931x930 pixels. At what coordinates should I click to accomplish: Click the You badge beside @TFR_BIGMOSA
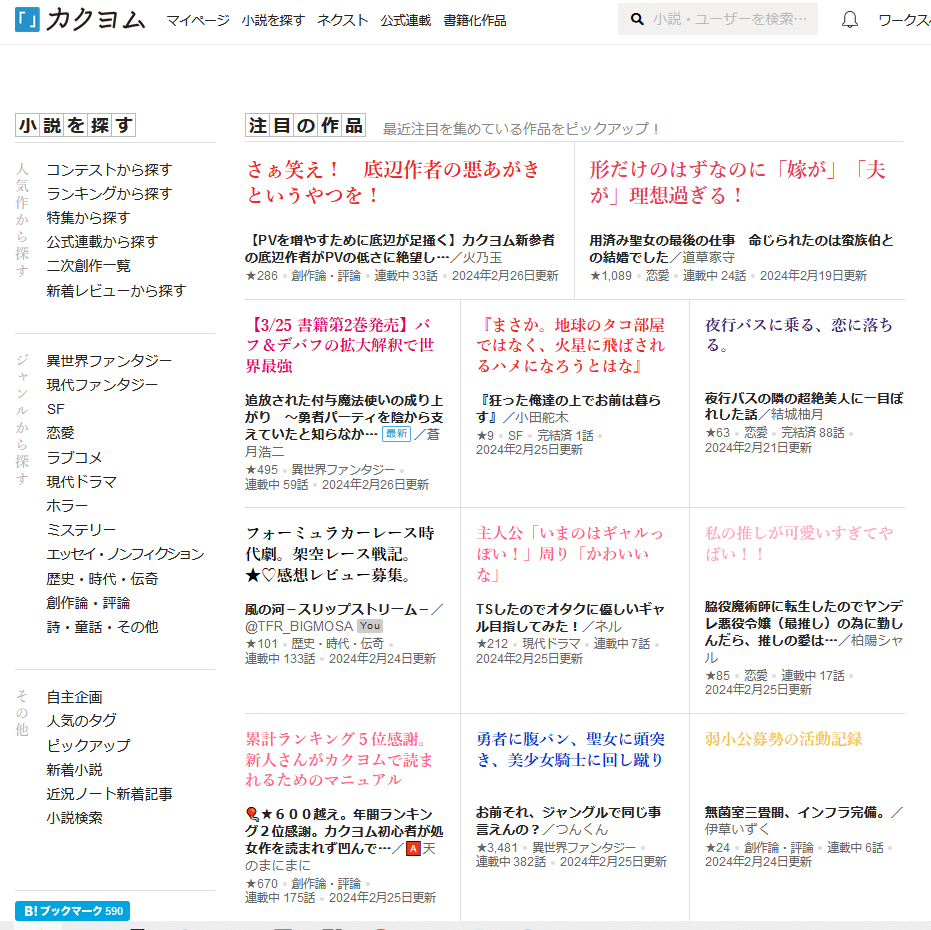370,626
